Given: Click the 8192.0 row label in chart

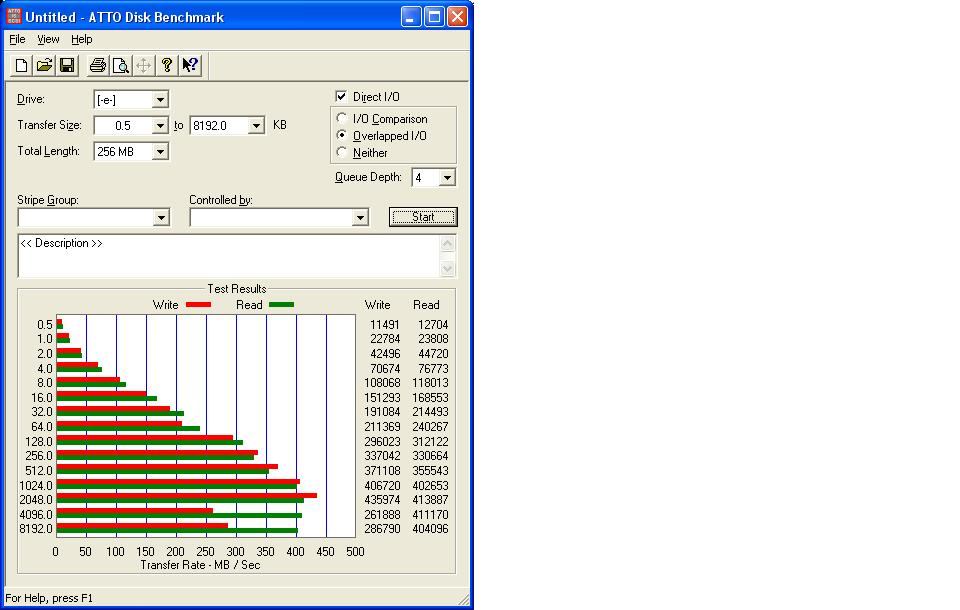Looking at the screenshot, I should pos(36,529).
